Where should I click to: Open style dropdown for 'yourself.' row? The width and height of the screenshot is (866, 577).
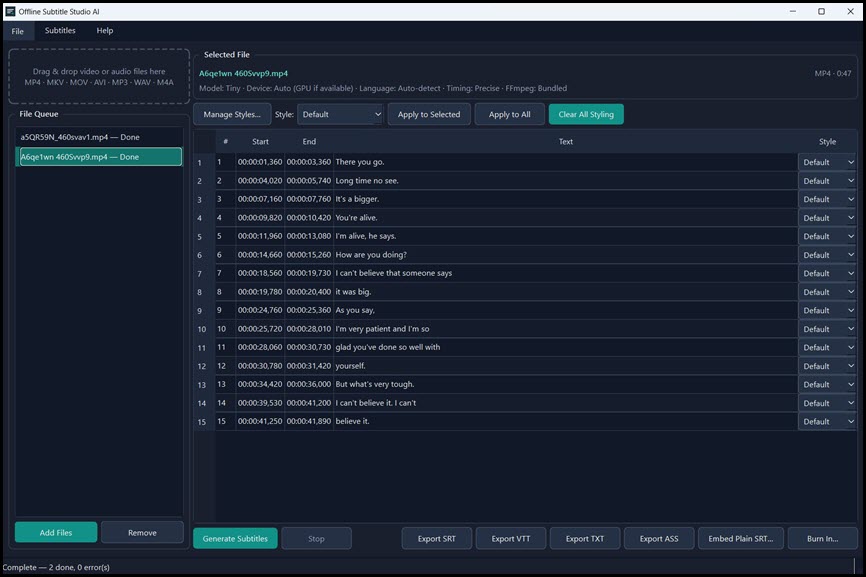tap(827, 366)
